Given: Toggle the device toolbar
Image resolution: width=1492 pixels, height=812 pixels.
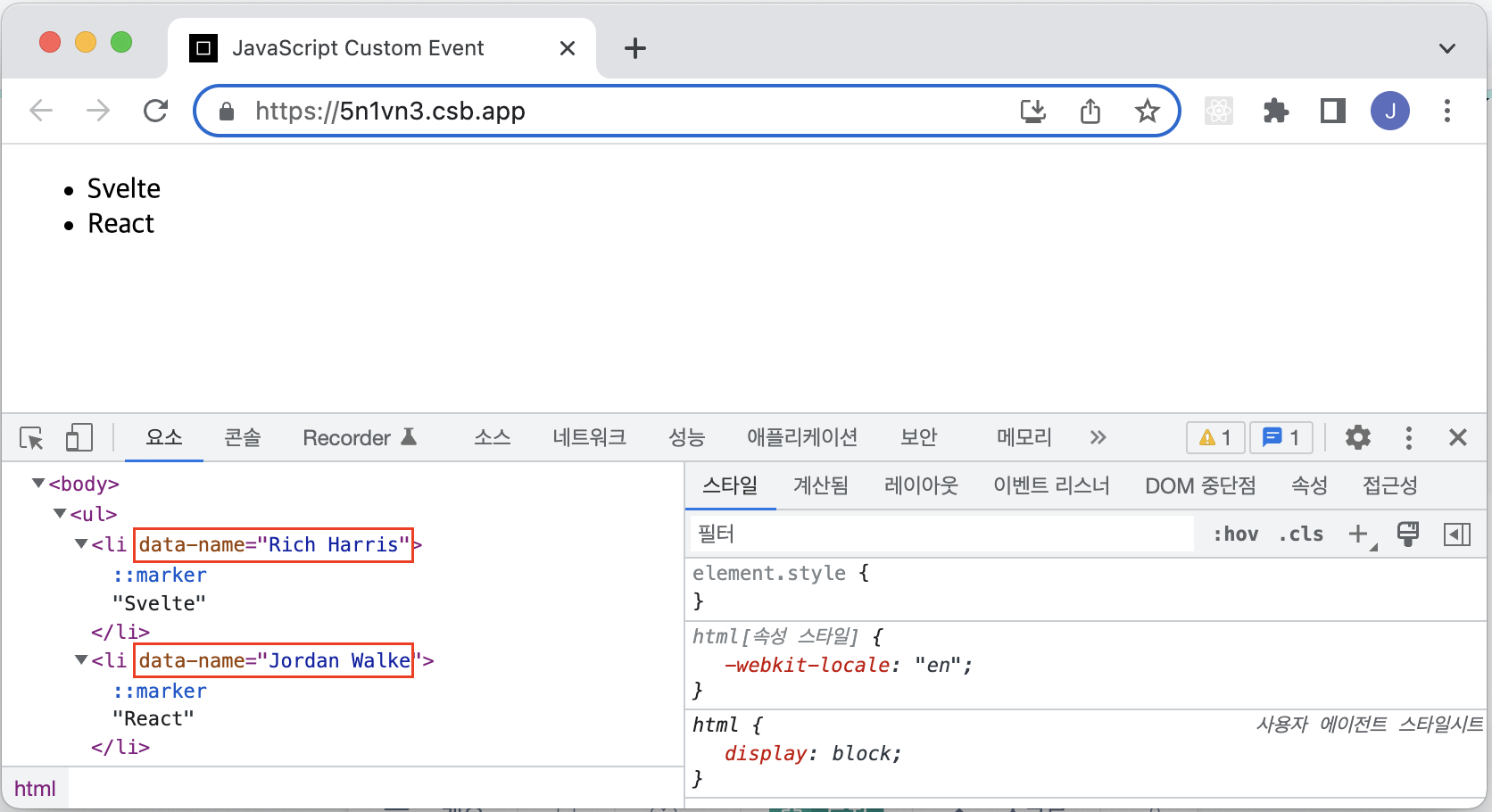Looking at the screenshot, I should [x=79, y=437].
